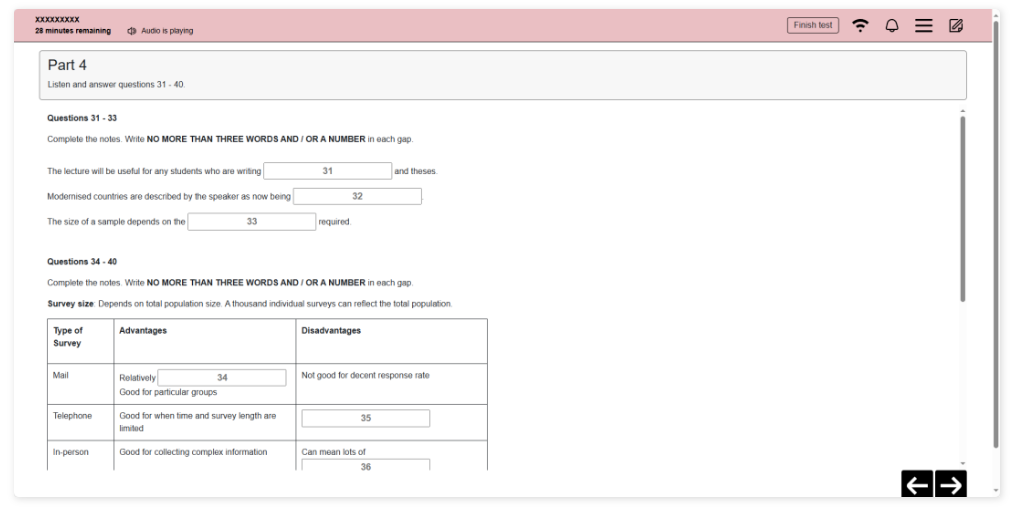Open the Wi-Fi connection status icon
Image resolution: width=1012 pixels, height=514 pixels.
[x=860, y=25]
